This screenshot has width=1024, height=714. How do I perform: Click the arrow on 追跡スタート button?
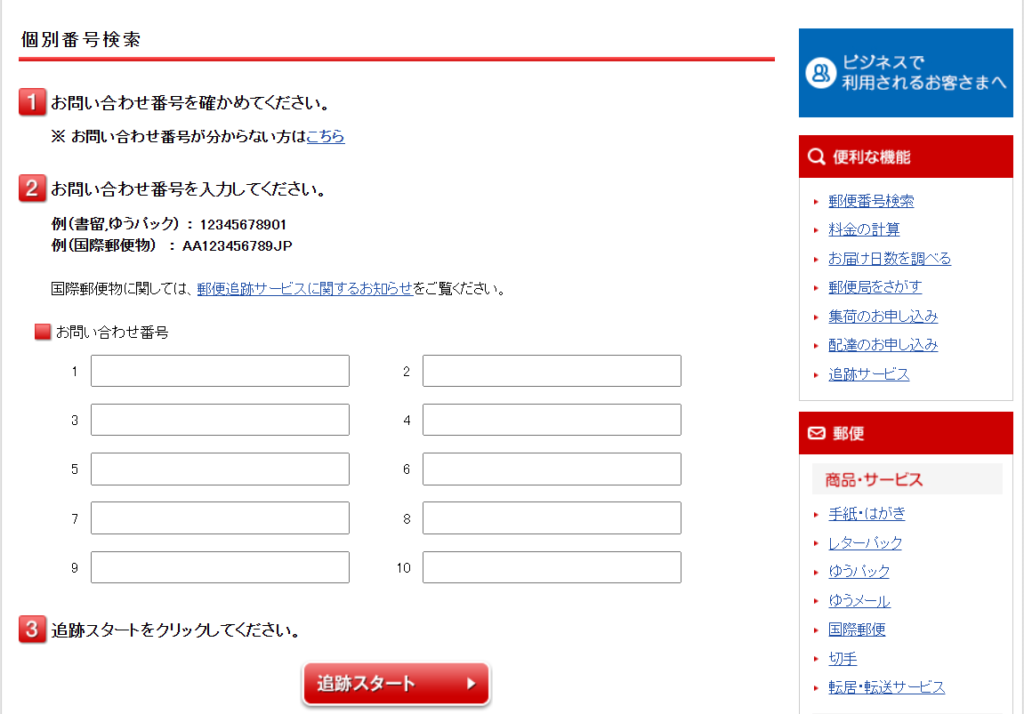click(x=471, y=685)
